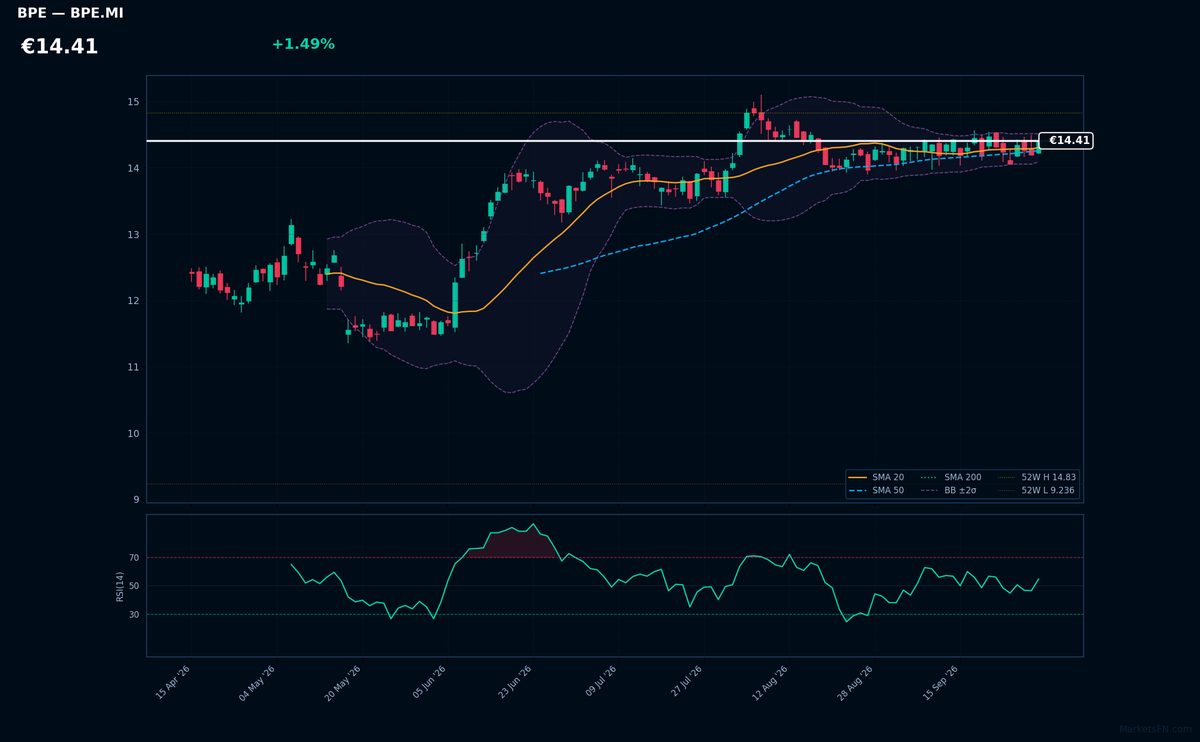Click the price axis label 10

click(x=134, y=434)
